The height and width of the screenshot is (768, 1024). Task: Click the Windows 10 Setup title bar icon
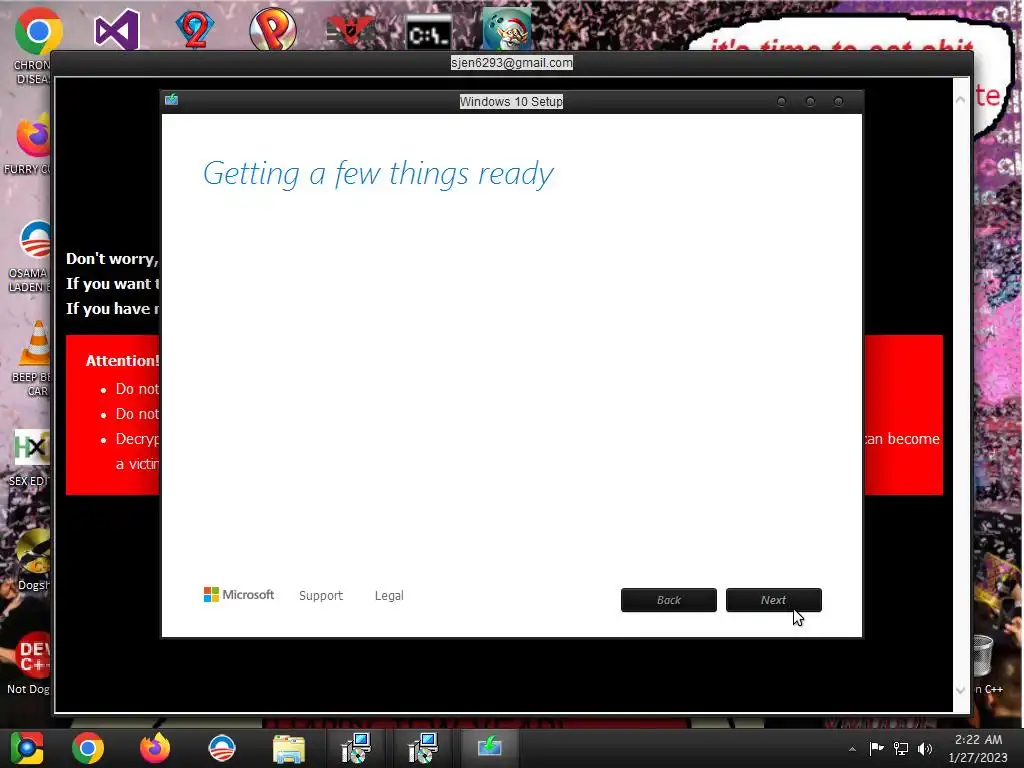pyautogui.click(x=172, y=99)
